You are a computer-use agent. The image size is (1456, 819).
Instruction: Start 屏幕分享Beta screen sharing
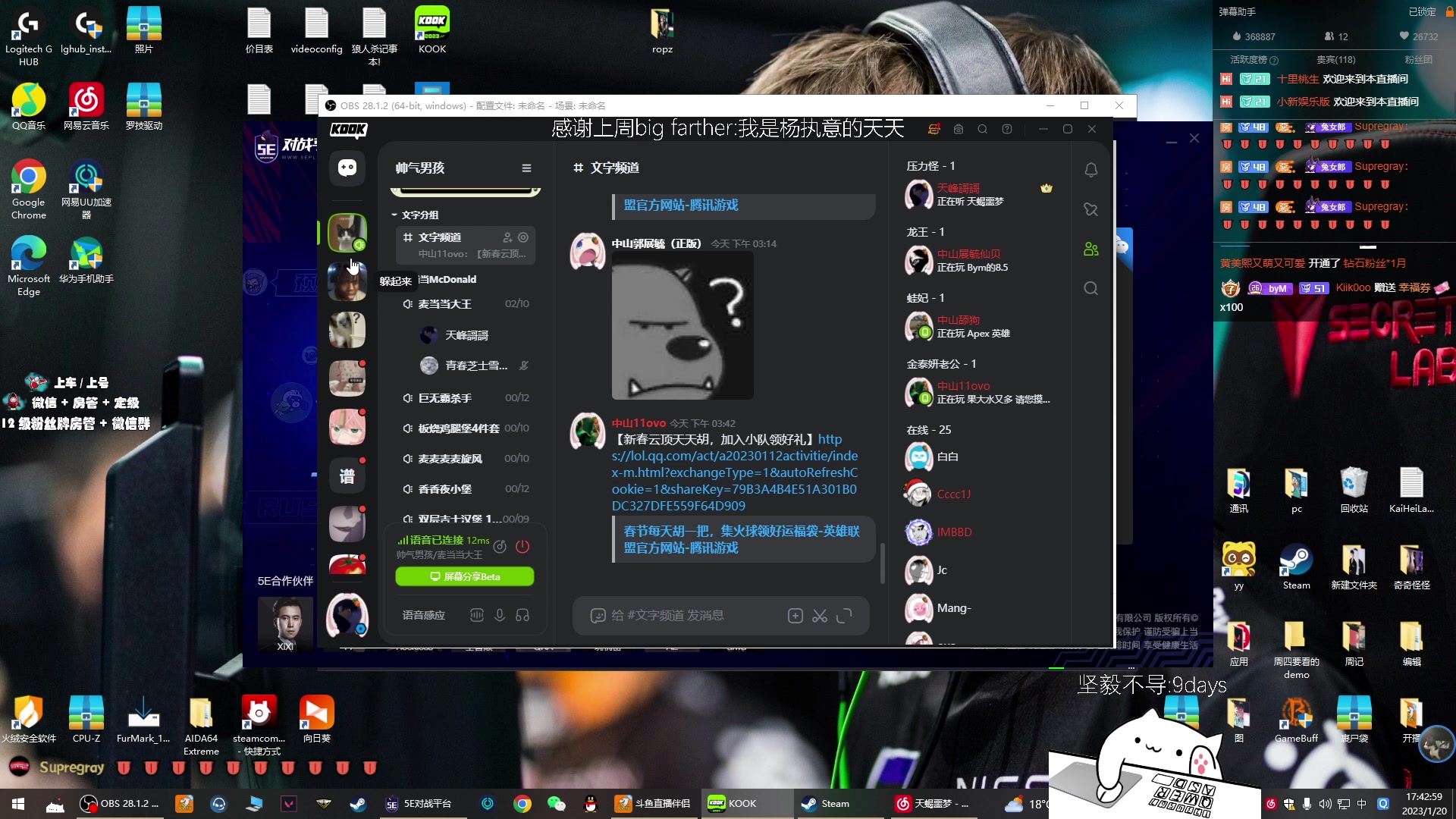[x=465, y=577]
